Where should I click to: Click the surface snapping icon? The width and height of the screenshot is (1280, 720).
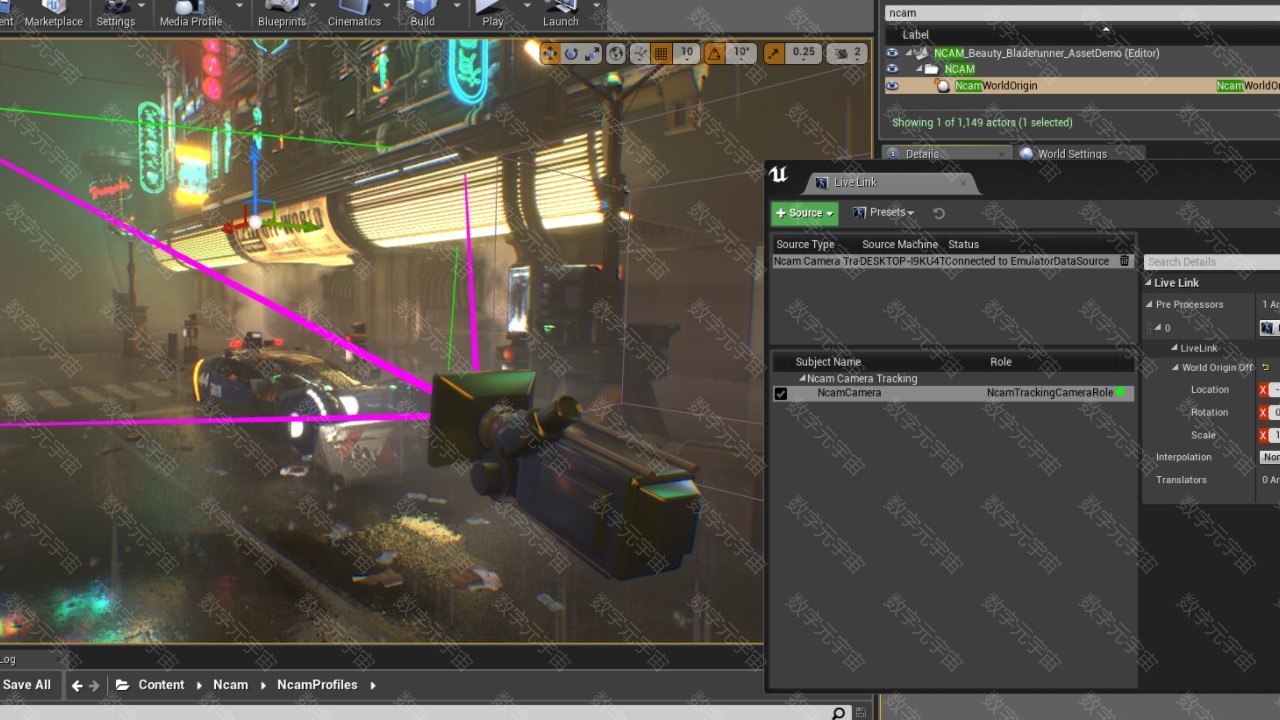coord(639,53)
